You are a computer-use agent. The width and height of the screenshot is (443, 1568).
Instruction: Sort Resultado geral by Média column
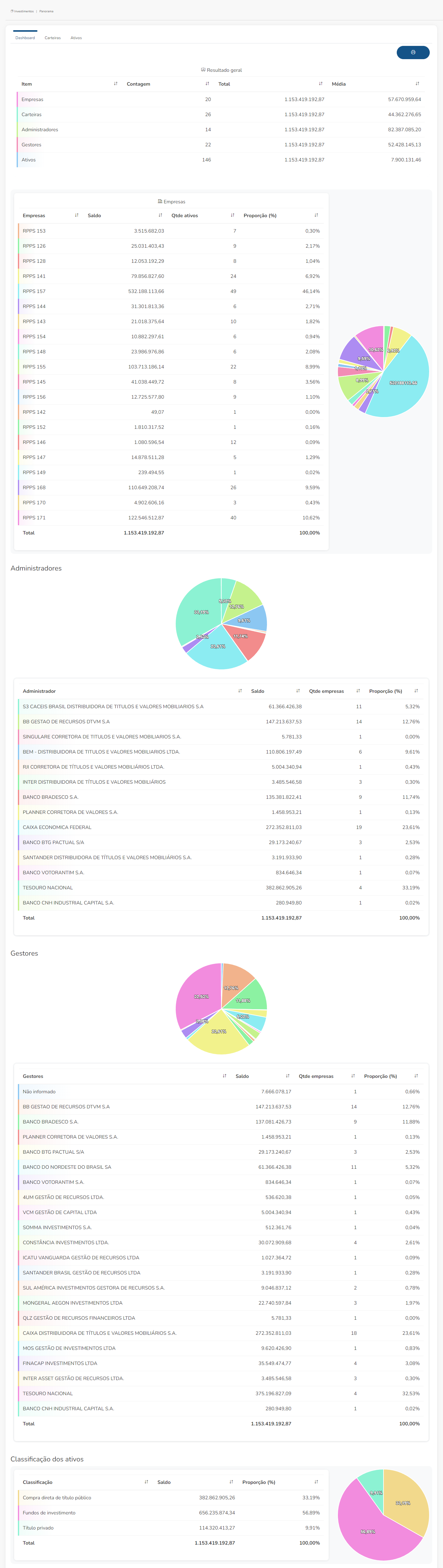tap(417, 84)
